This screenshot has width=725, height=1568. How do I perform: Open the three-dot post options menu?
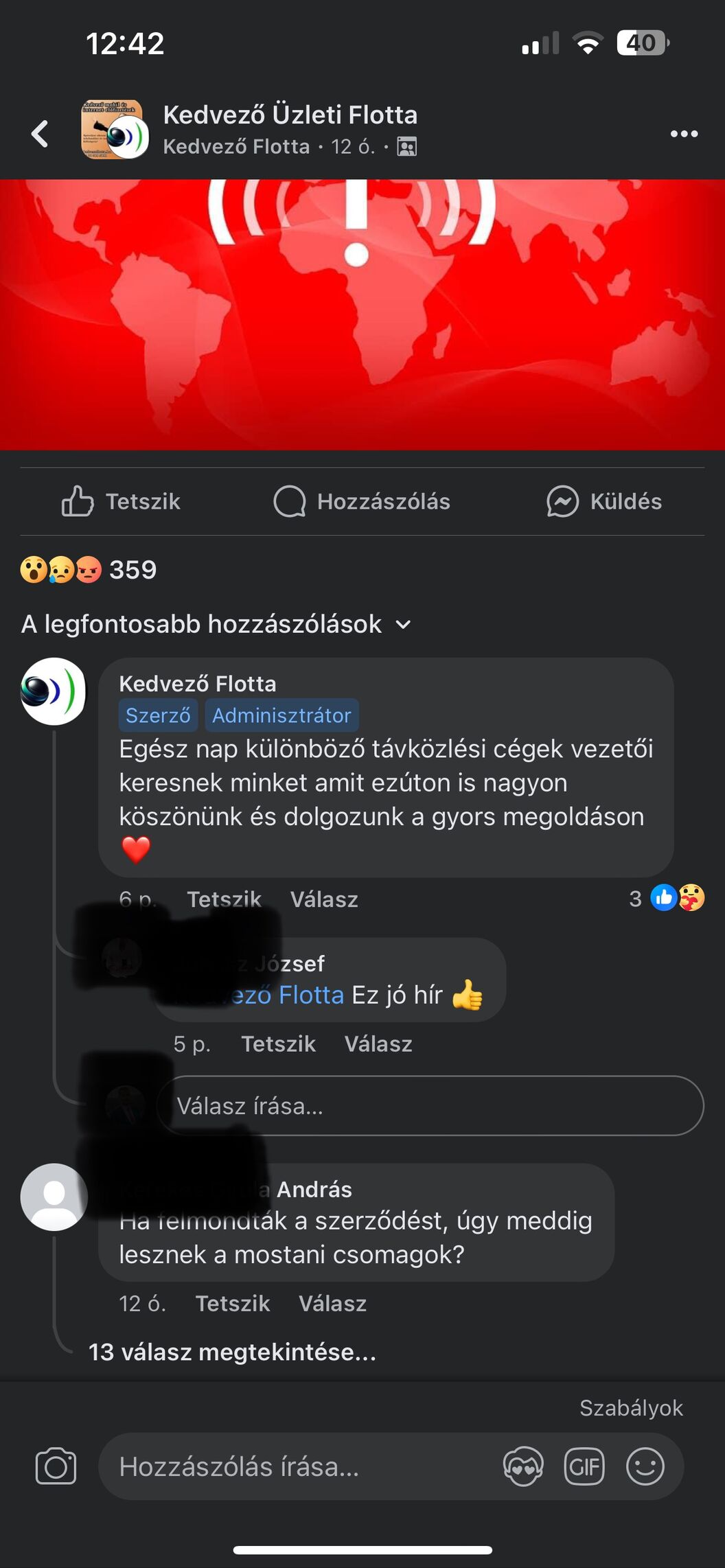pos(684,133)
